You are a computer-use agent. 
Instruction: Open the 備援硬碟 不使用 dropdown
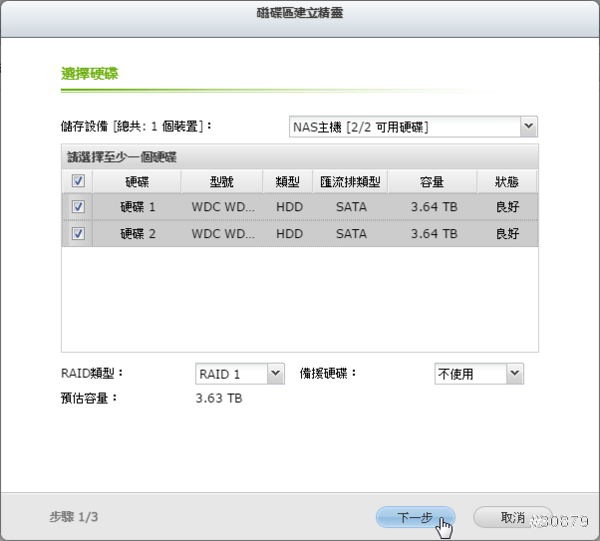click(478, 374)
